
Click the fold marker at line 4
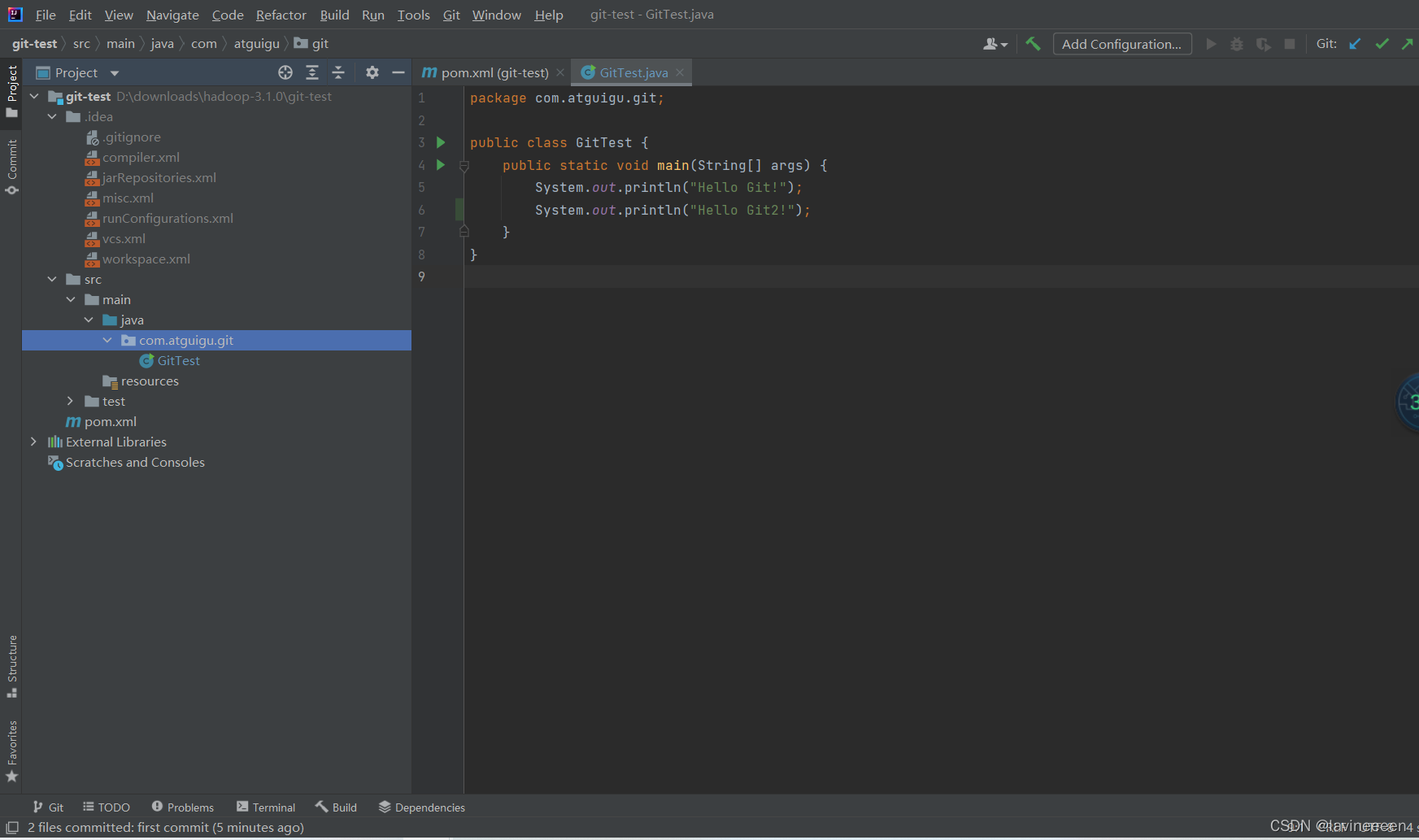click(464, 166)
